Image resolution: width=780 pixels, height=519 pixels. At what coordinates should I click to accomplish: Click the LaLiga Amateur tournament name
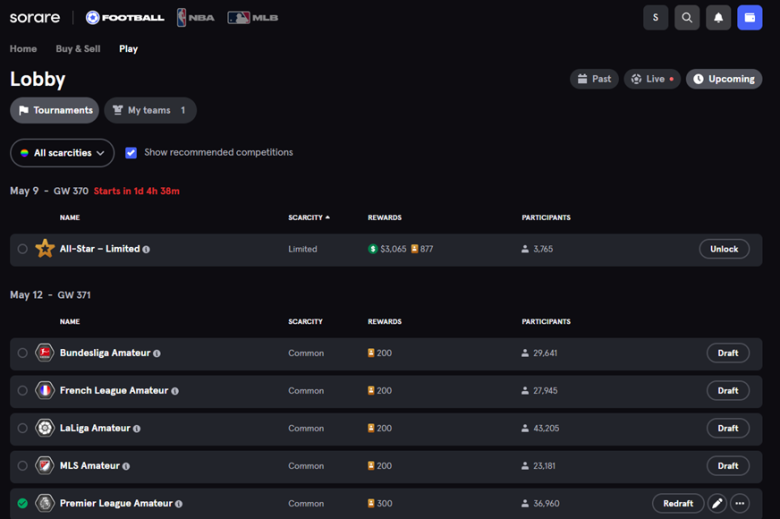tap(95, 428)
